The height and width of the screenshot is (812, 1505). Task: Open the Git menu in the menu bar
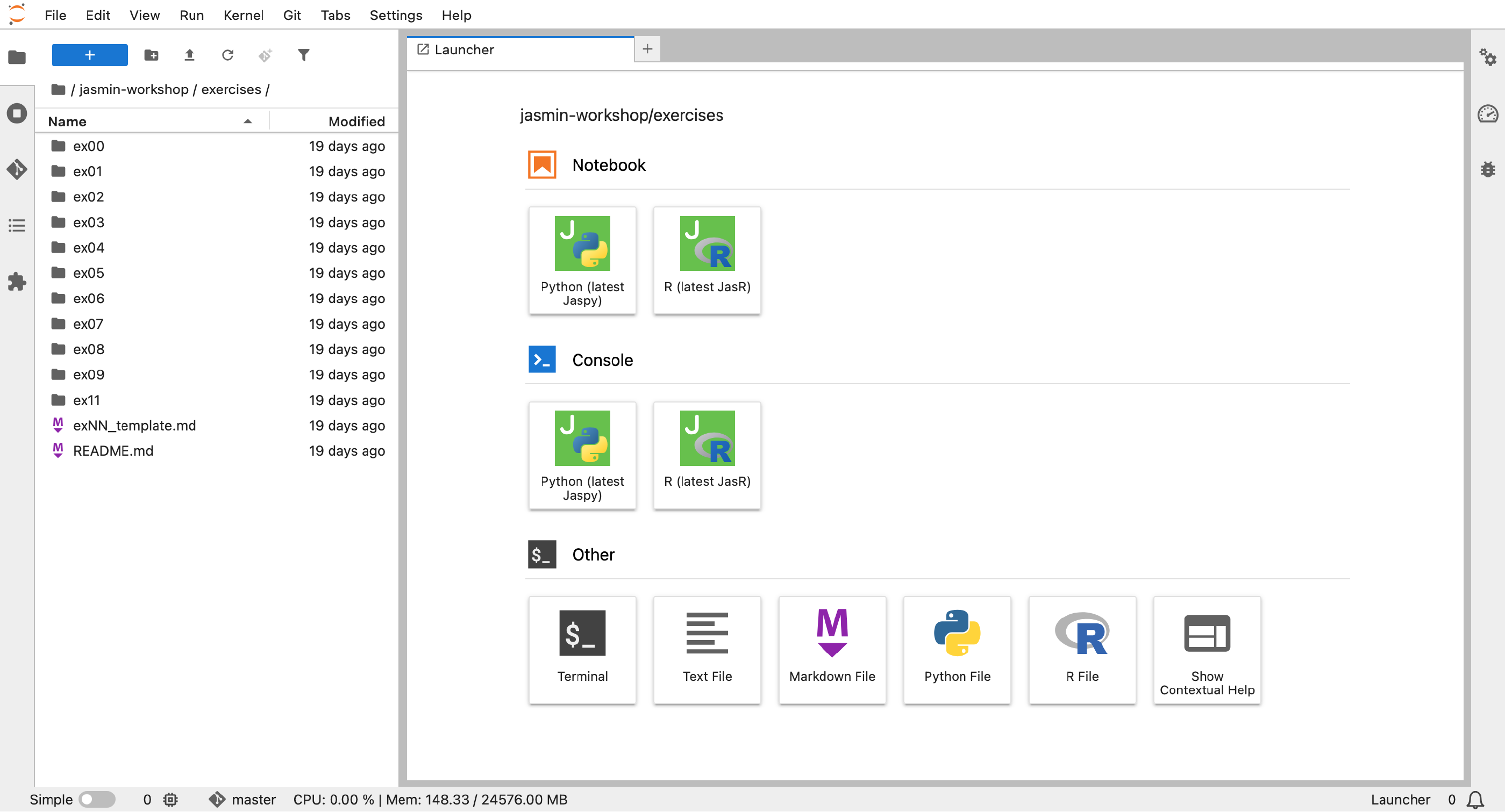pos(292,15)
